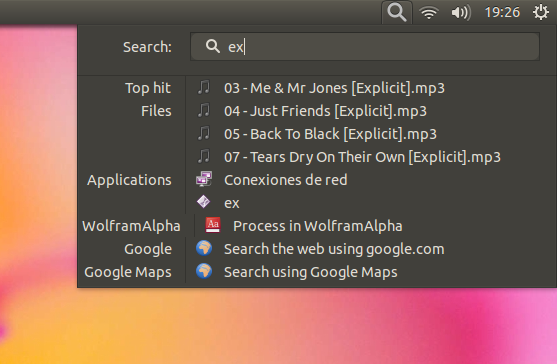557x364 pixels.
Task: Click music note icon for Me & Mr Jones
Action: coord(204,87)
